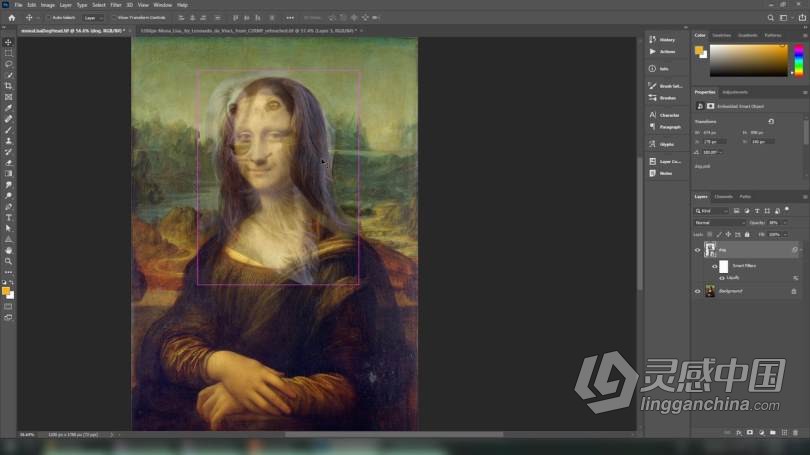The height and width of the screenshot is (455, 810).
Task: Hide the Background layer
Action: click(x=697, y=291)
